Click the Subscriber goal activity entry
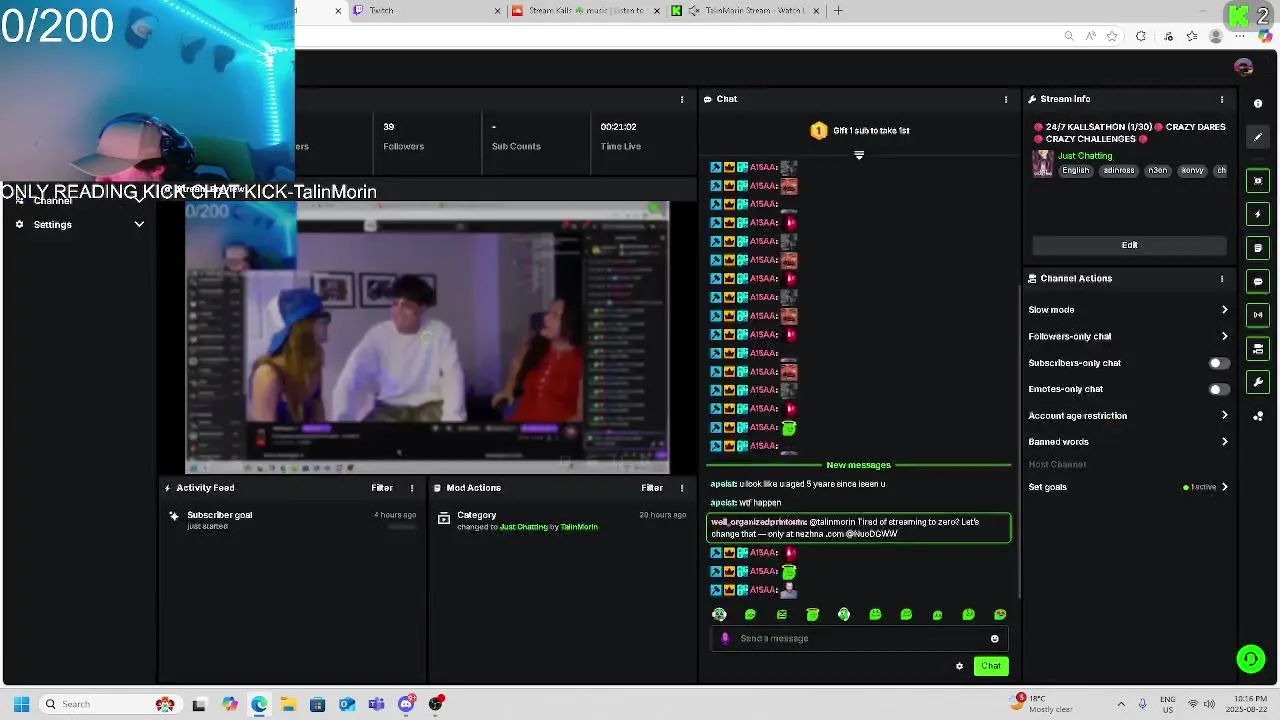Image resolution: width=1280 pixels, height=720 pixels. 292,520
